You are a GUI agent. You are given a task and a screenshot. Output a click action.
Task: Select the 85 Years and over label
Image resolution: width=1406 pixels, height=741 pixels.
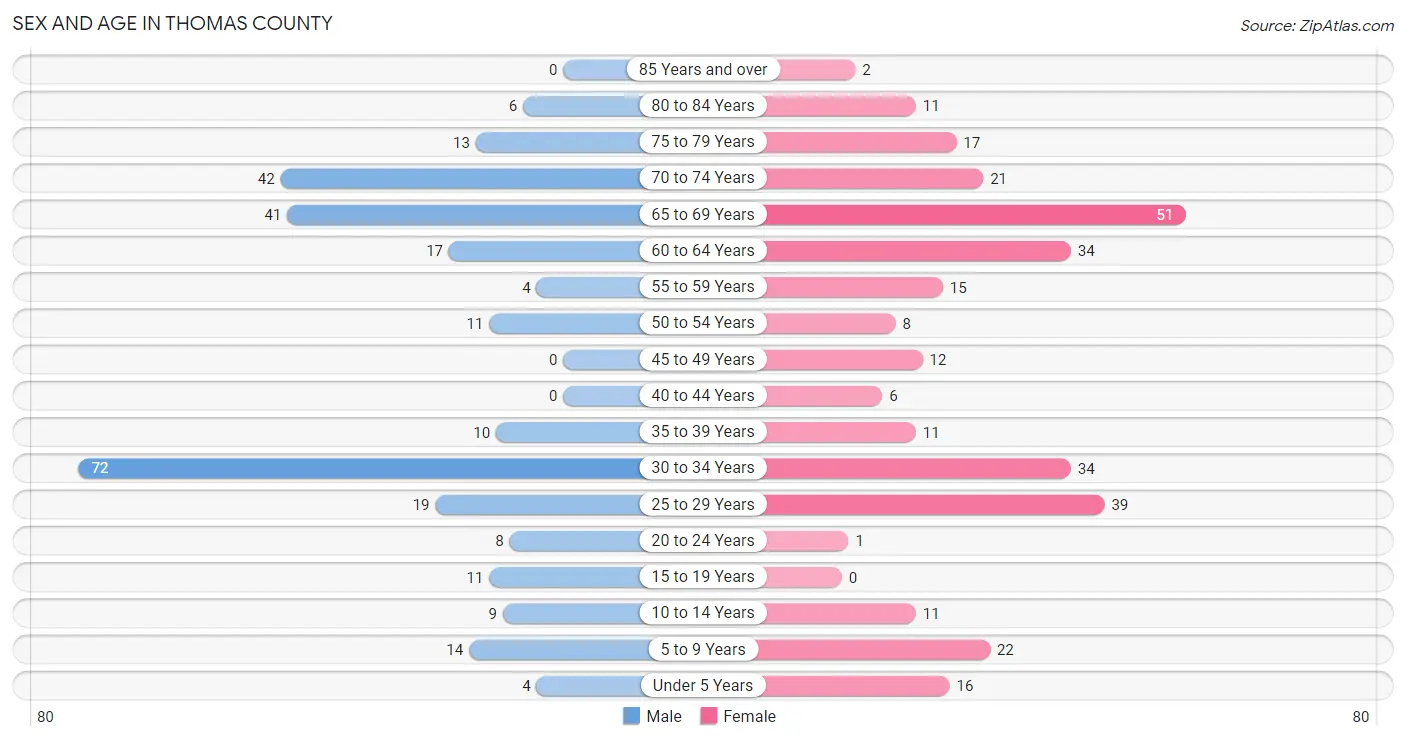(x=703, y=70)
